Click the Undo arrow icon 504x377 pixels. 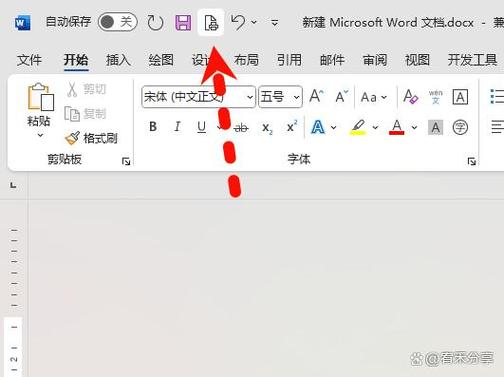pos(238,22)
